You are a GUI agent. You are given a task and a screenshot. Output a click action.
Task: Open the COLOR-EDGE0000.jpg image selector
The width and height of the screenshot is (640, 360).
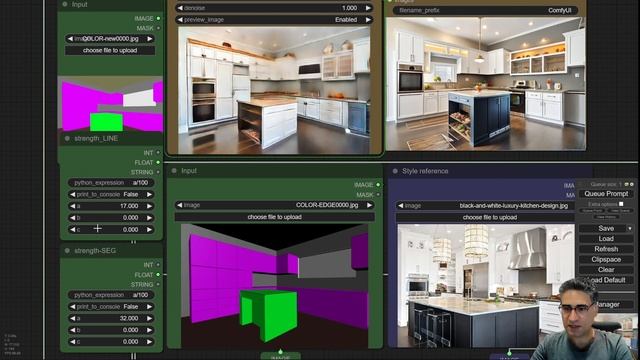point(274,205)
